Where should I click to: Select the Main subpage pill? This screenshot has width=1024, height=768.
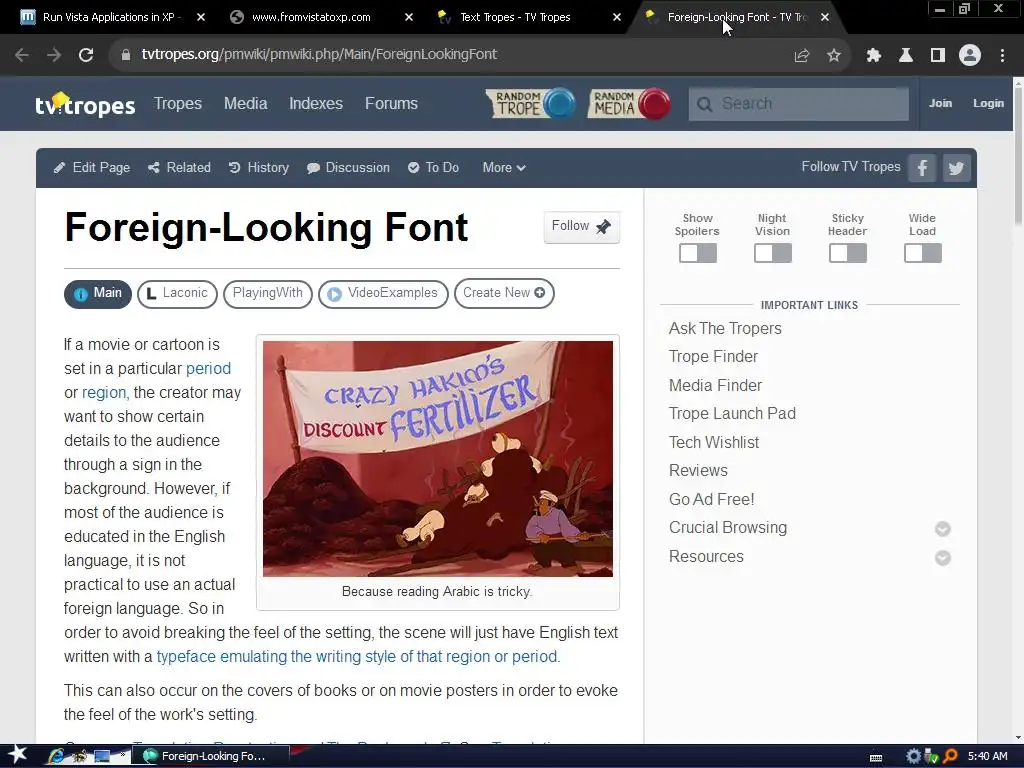click(98, 293)
